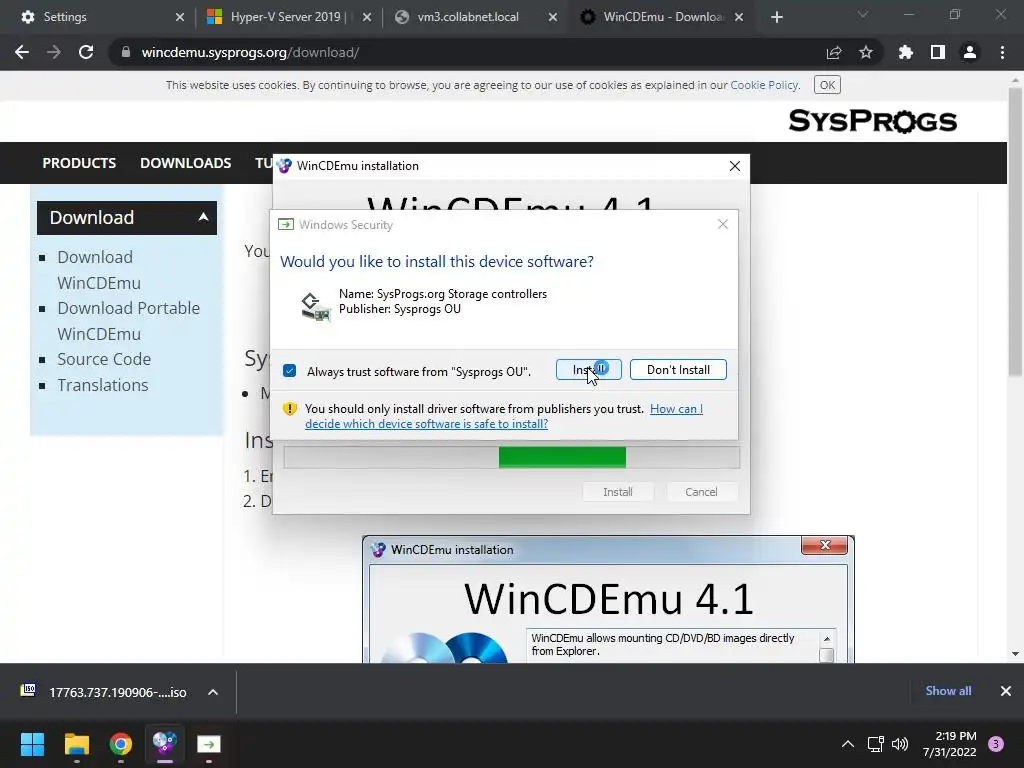Close the WinCDEmu installation window

(735, 166)
